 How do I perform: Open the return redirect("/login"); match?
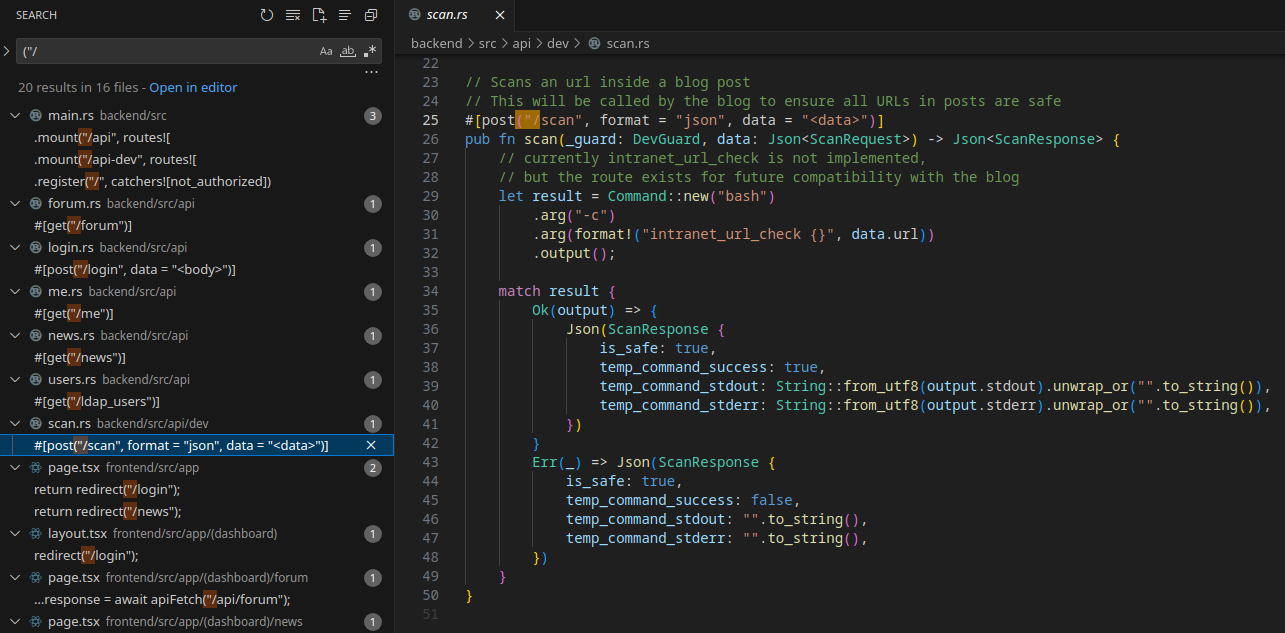click(107, 490)
